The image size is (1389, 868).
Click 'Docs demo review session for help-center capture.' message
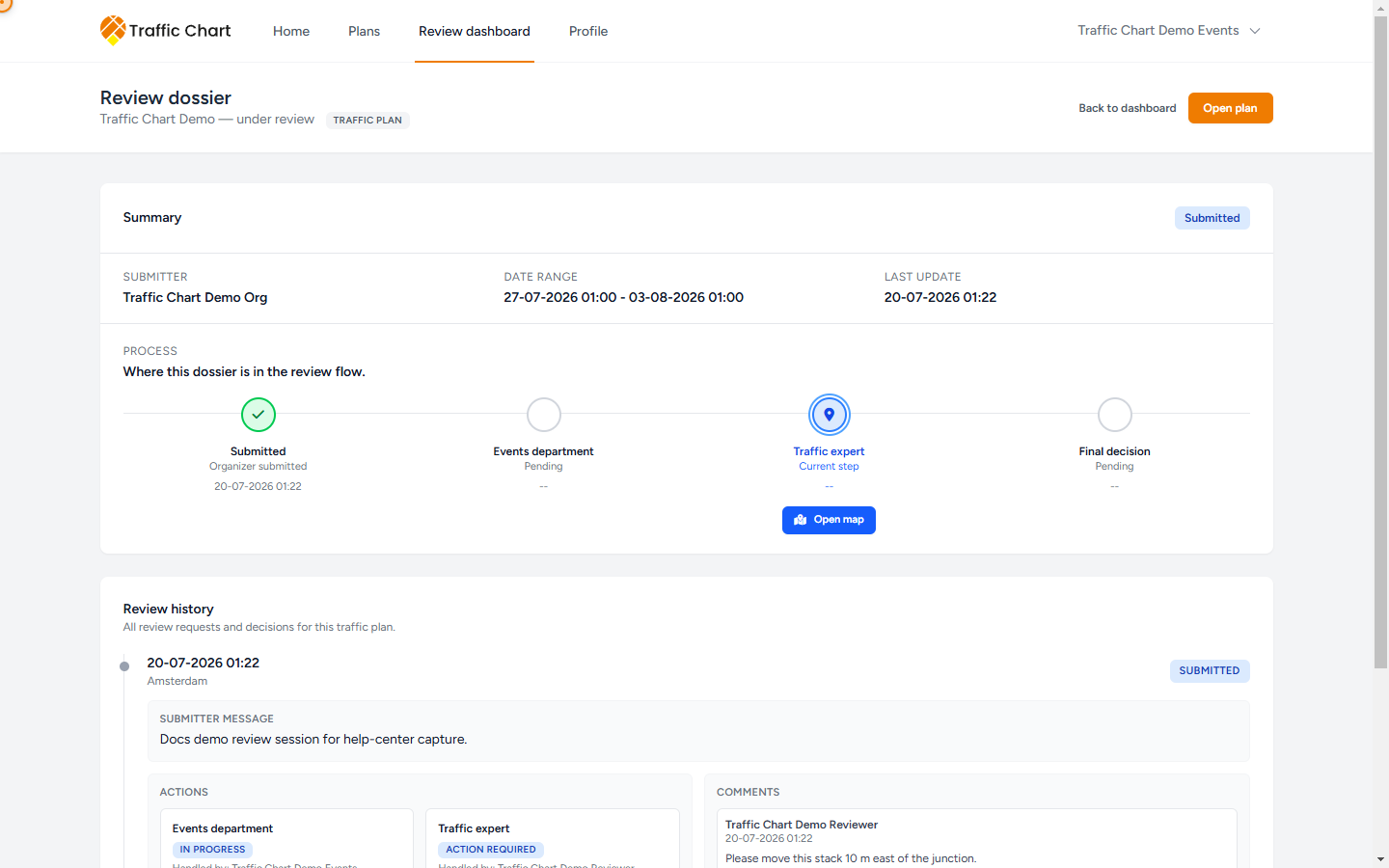[x=313, y=740]
